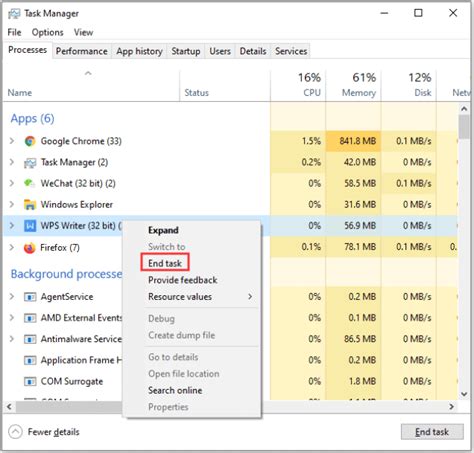The height and width of the screenshot is (453, 474).
Task: Click the Fewer details link
Action: [x=53, y=432]
